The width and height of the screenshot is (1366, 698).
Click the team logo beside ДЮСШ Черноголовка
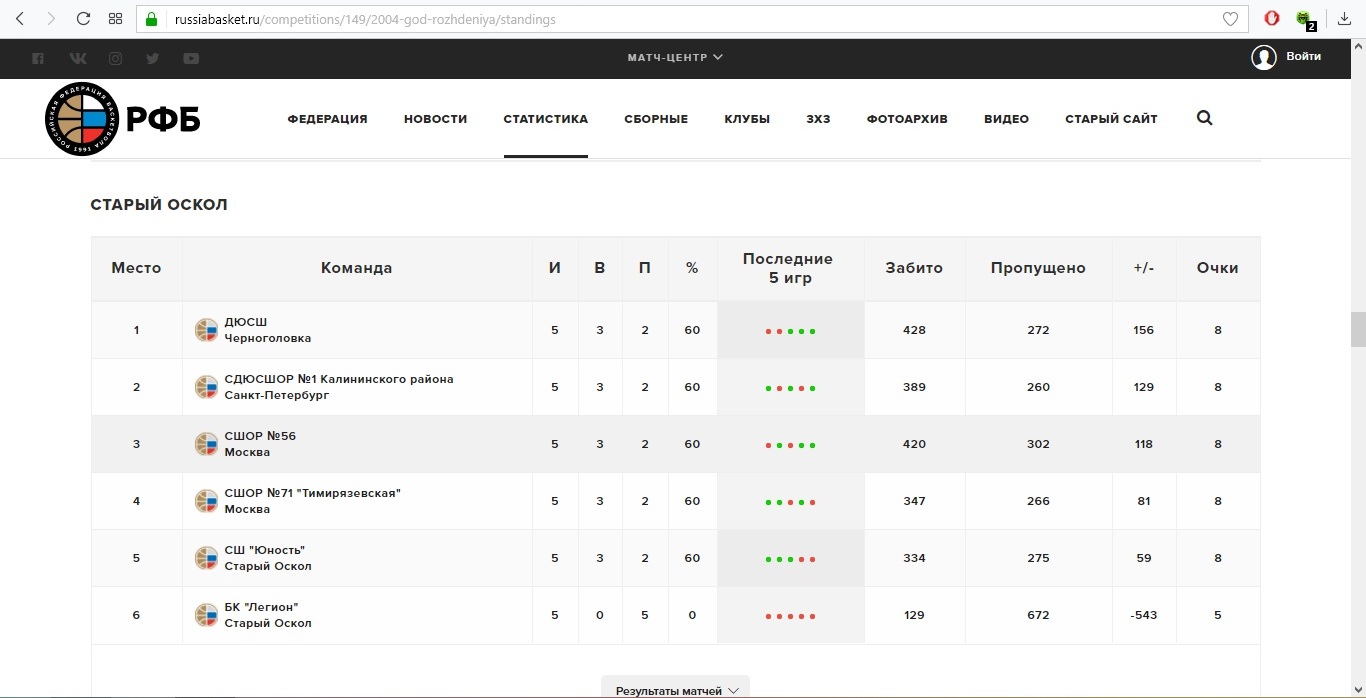pos(206,330)
